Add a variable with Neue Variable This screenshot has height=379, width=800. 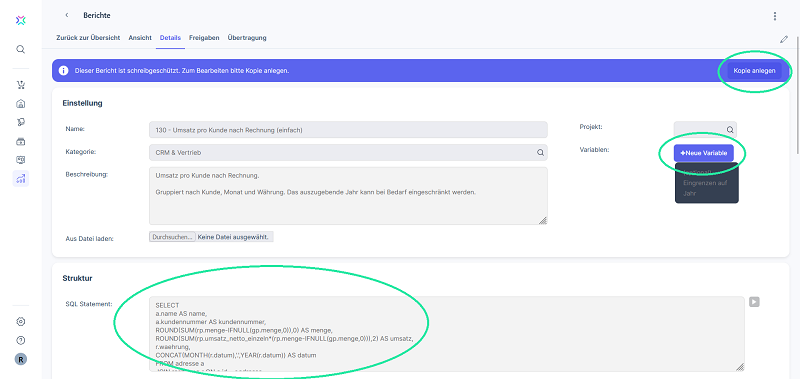[x=704, y=153]
